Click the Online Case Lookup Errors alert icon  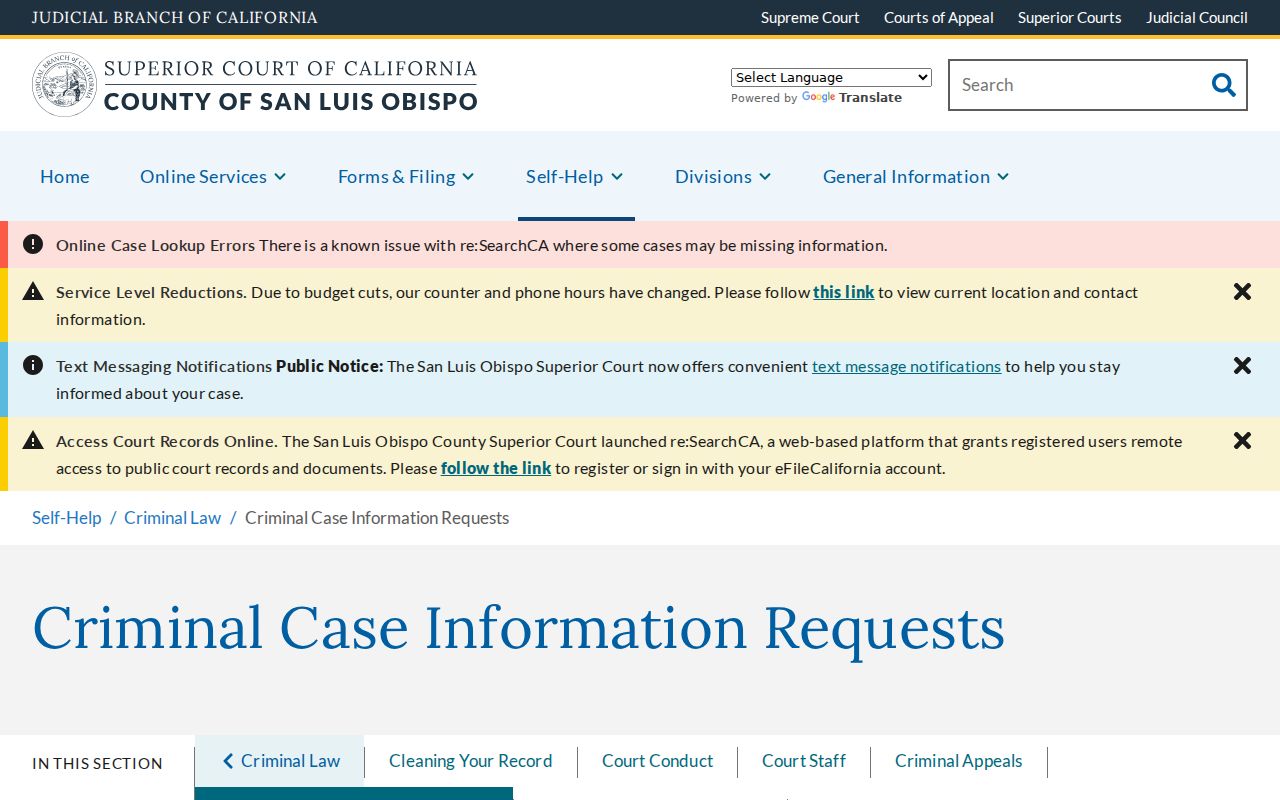coord(33,244)
